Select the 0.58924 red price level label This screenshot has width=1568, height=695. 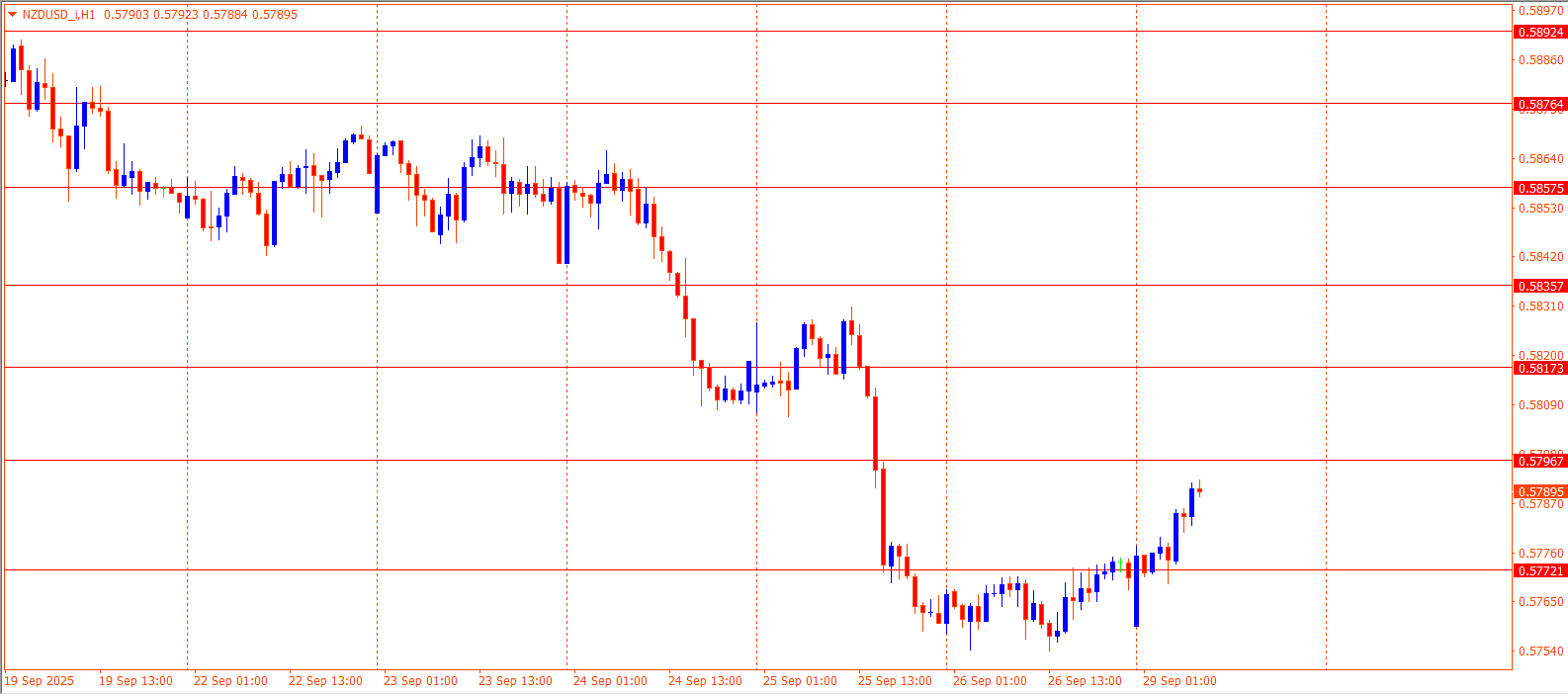[1540, 33]
